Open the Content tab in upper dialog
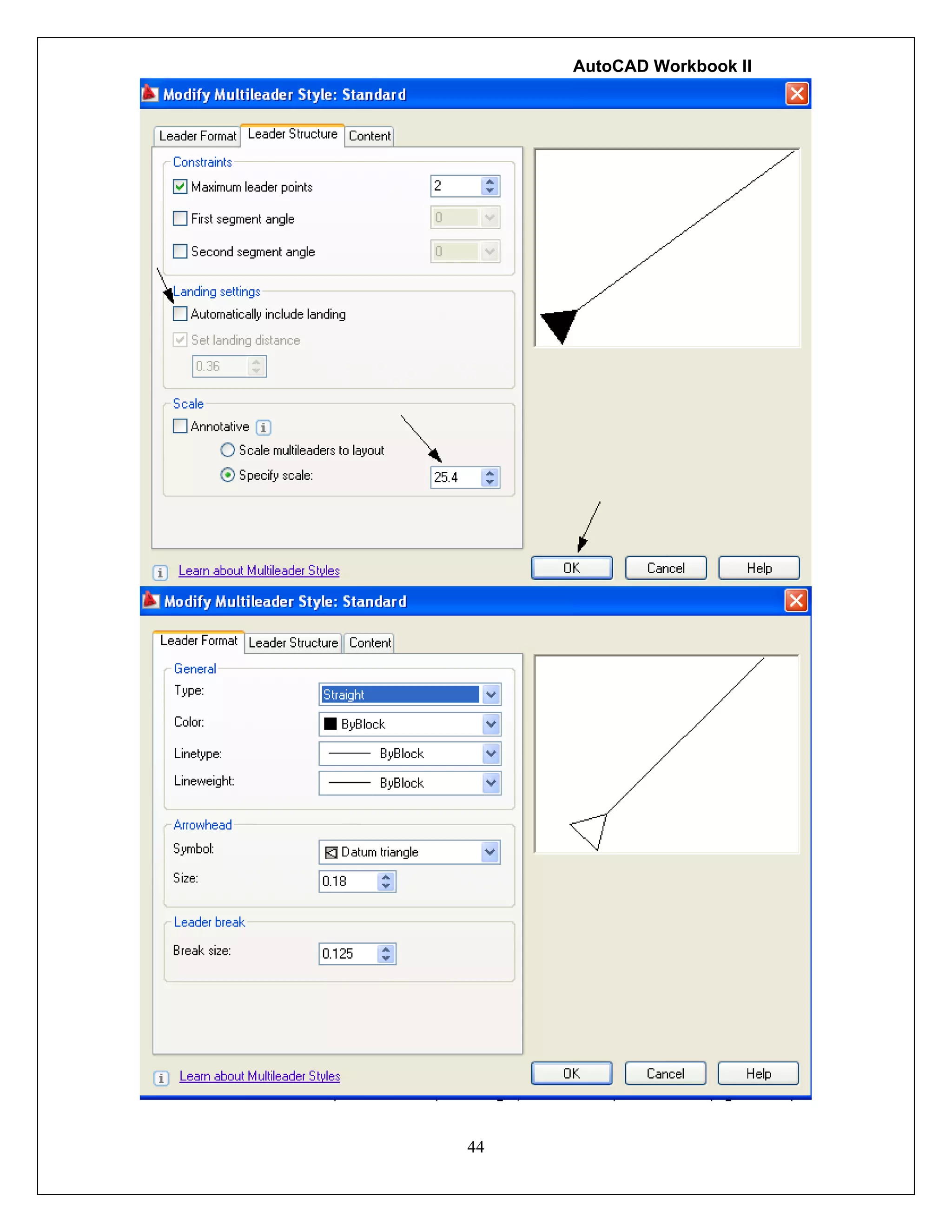 pyautogui.click(x=370, y=136)
